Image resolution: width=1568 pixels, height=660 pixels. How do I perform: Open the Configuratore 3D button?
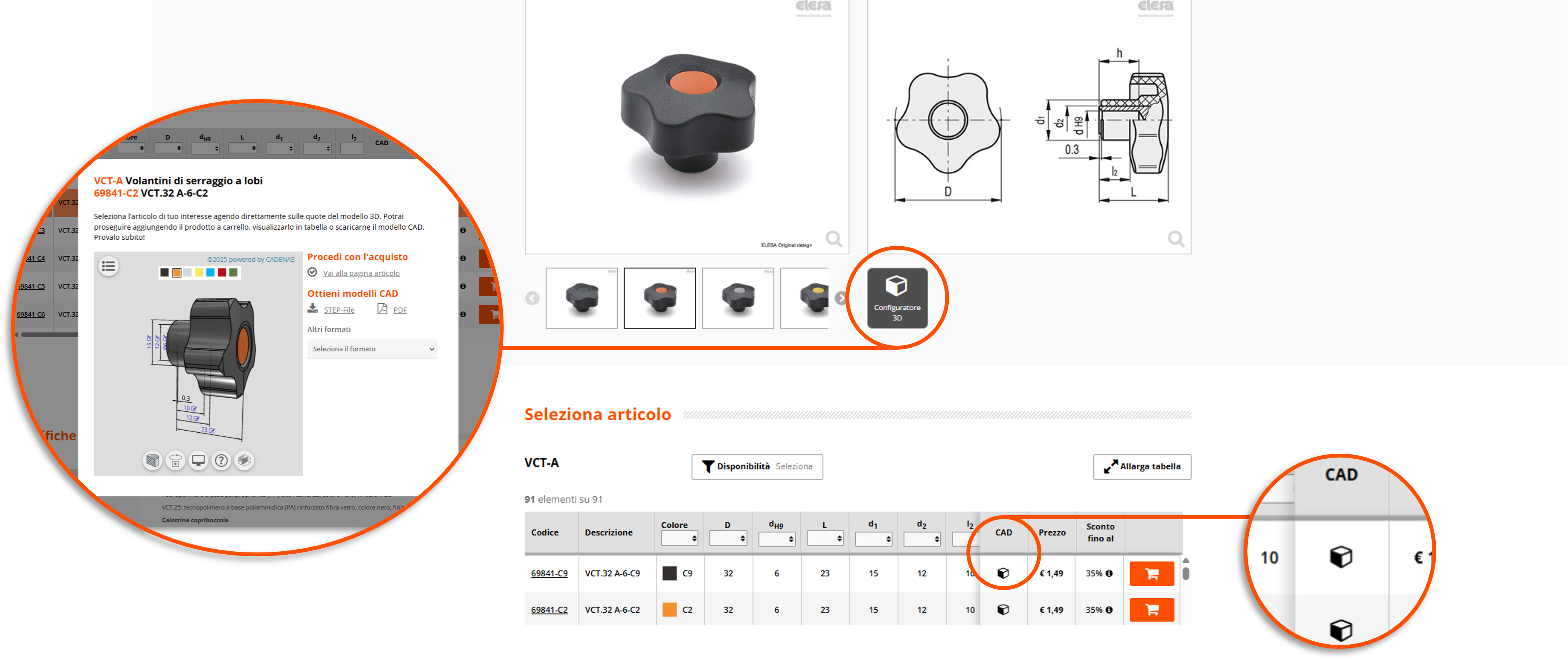(896, 298)
